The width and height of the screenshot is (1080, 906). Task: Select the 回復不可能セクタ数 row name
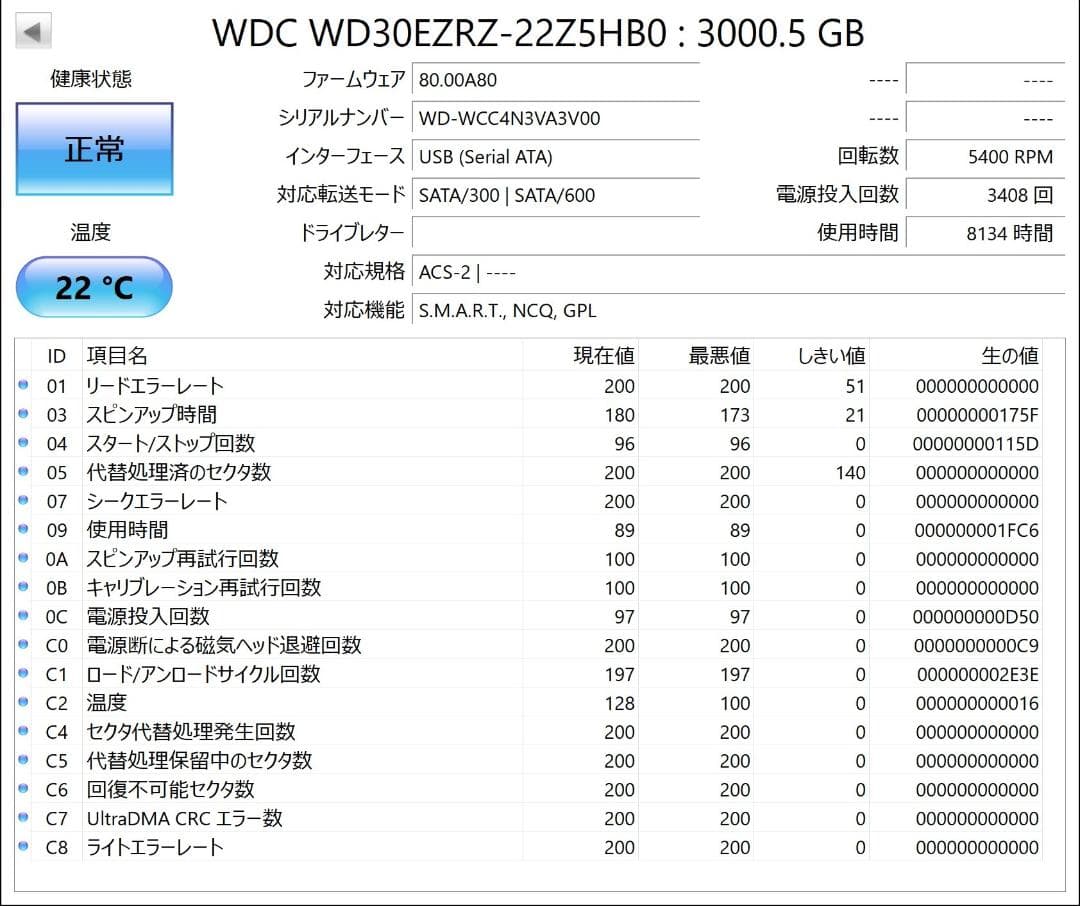point(171,790)
